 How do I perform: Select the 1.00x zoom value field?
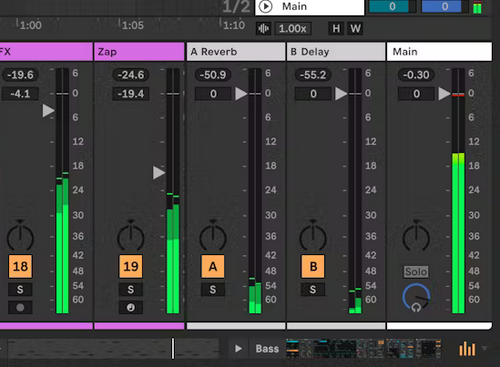click(293, 29)
